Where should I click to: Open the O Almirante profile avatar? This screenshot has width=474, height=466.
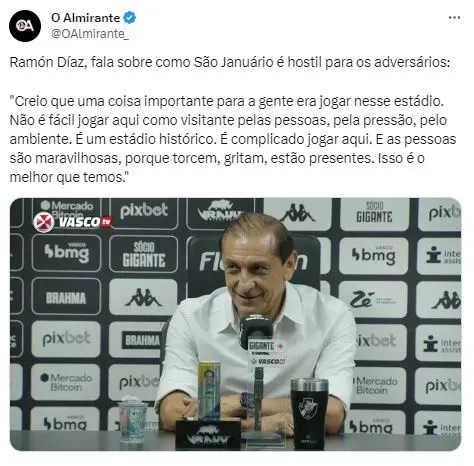pos(25,26)
